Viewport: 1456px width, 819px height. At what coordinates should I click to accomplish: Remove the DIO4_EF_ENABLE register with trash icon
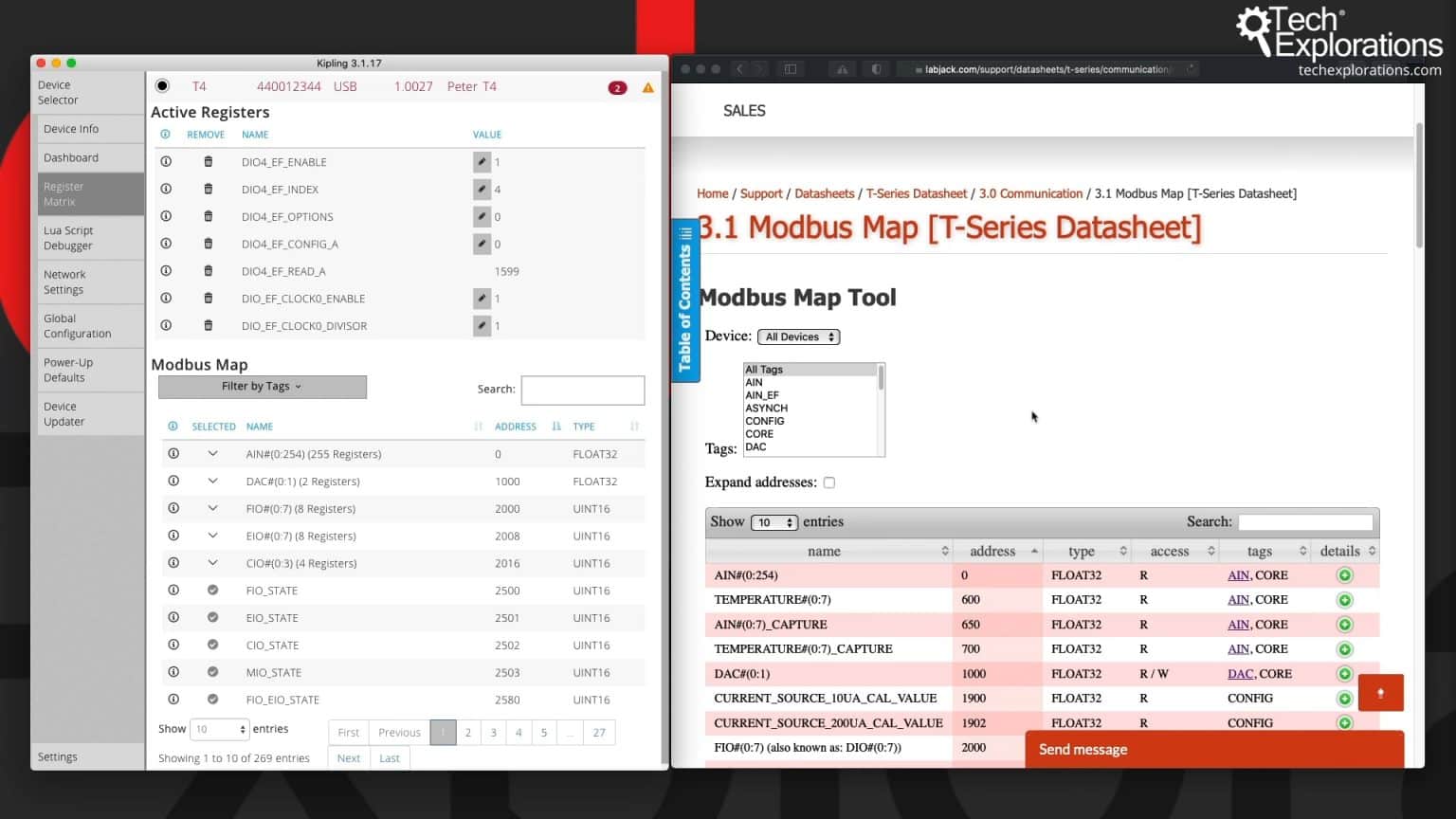209,162
